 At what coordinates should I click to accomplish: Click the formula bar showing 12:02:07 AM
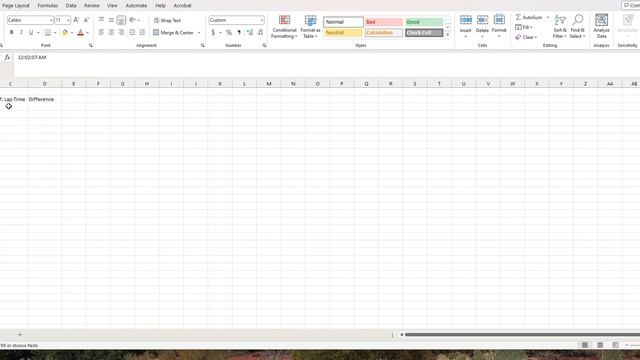(x=327, y=64)
